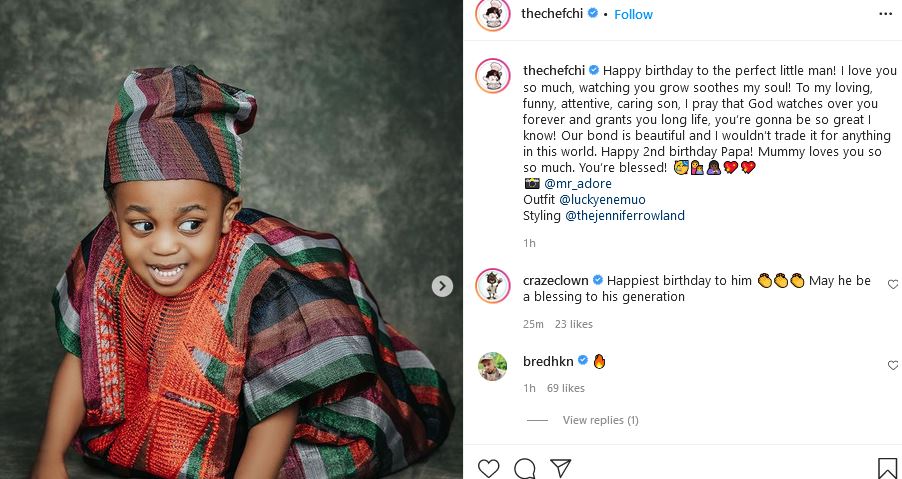This screenshot has height=479, width=902.
Task: Open thechefchi avatar beside caption
Action: 493,76
